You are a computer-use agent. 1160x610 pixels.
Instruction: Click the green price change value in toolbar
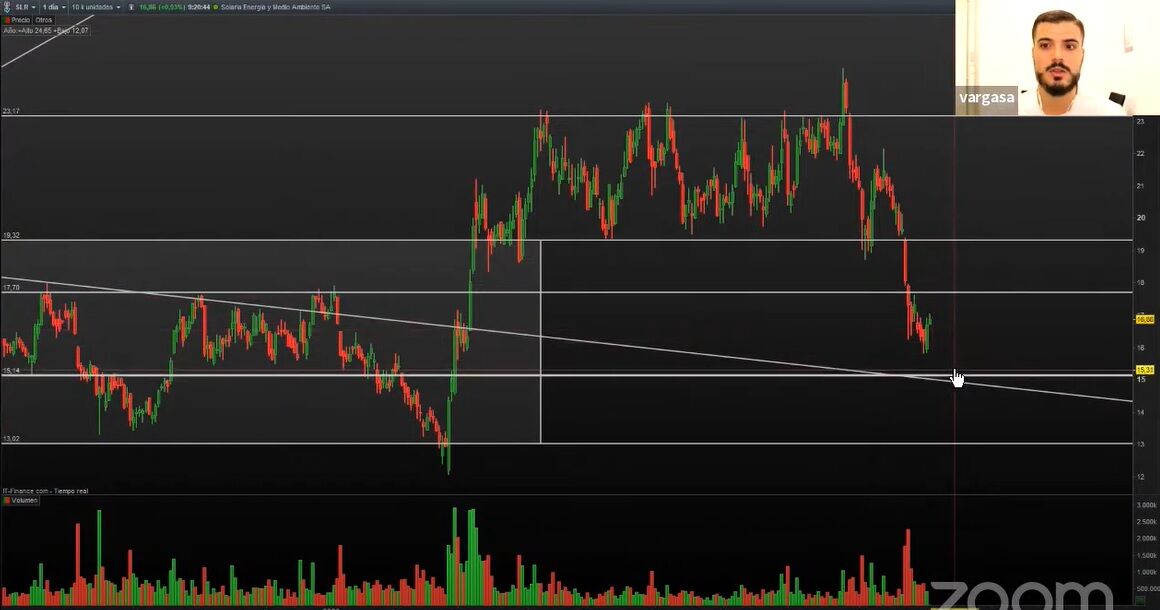tap(162, 7)
